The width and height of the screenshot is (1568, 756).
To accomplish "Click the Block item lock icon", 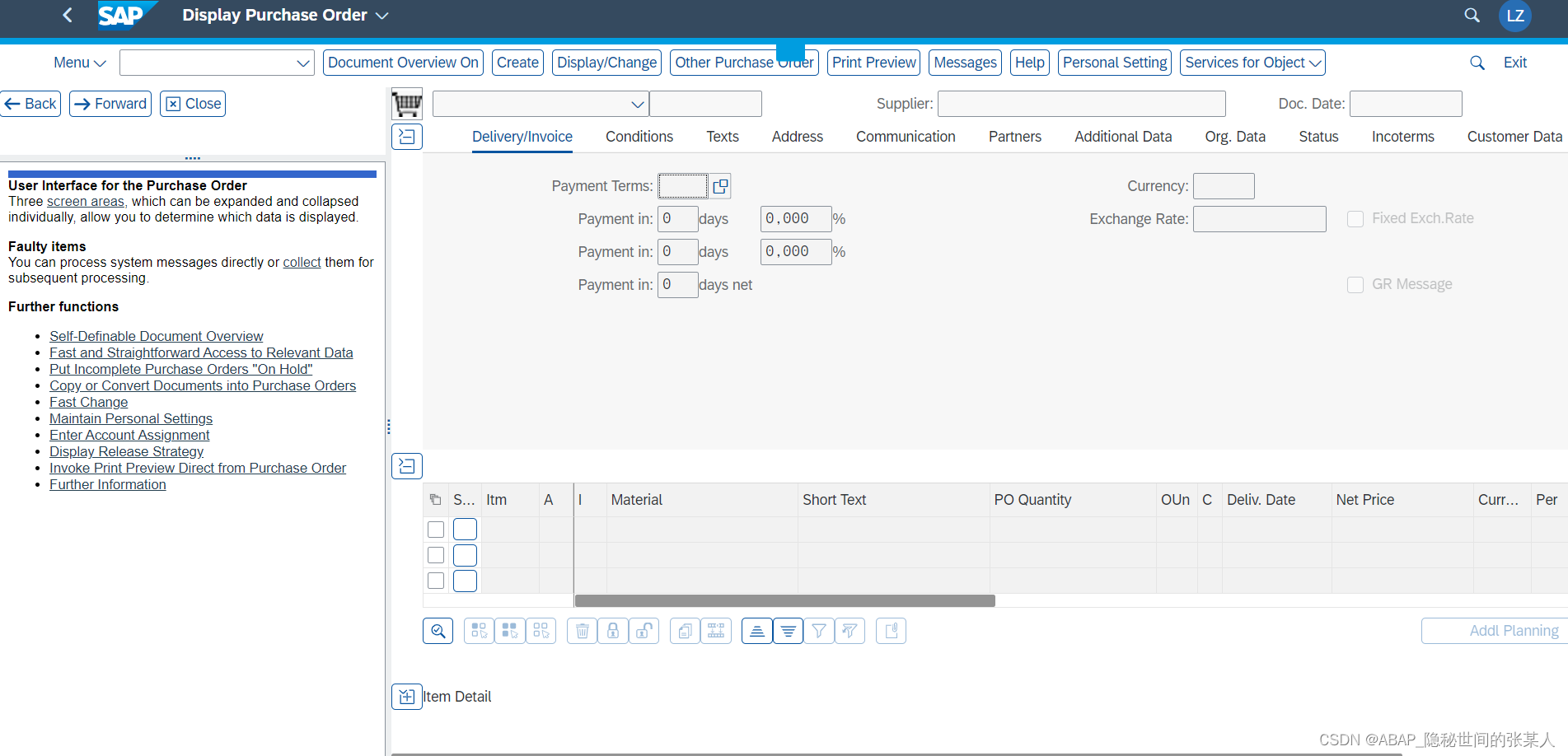I will 613,631.
